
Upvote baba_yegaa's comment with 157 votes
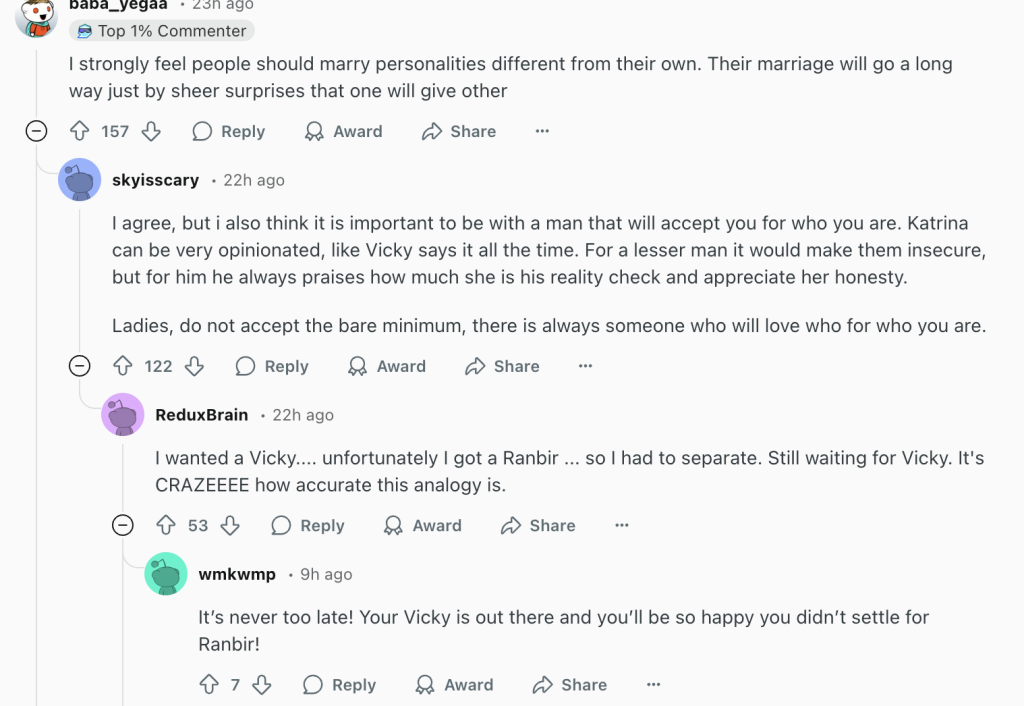80,131
